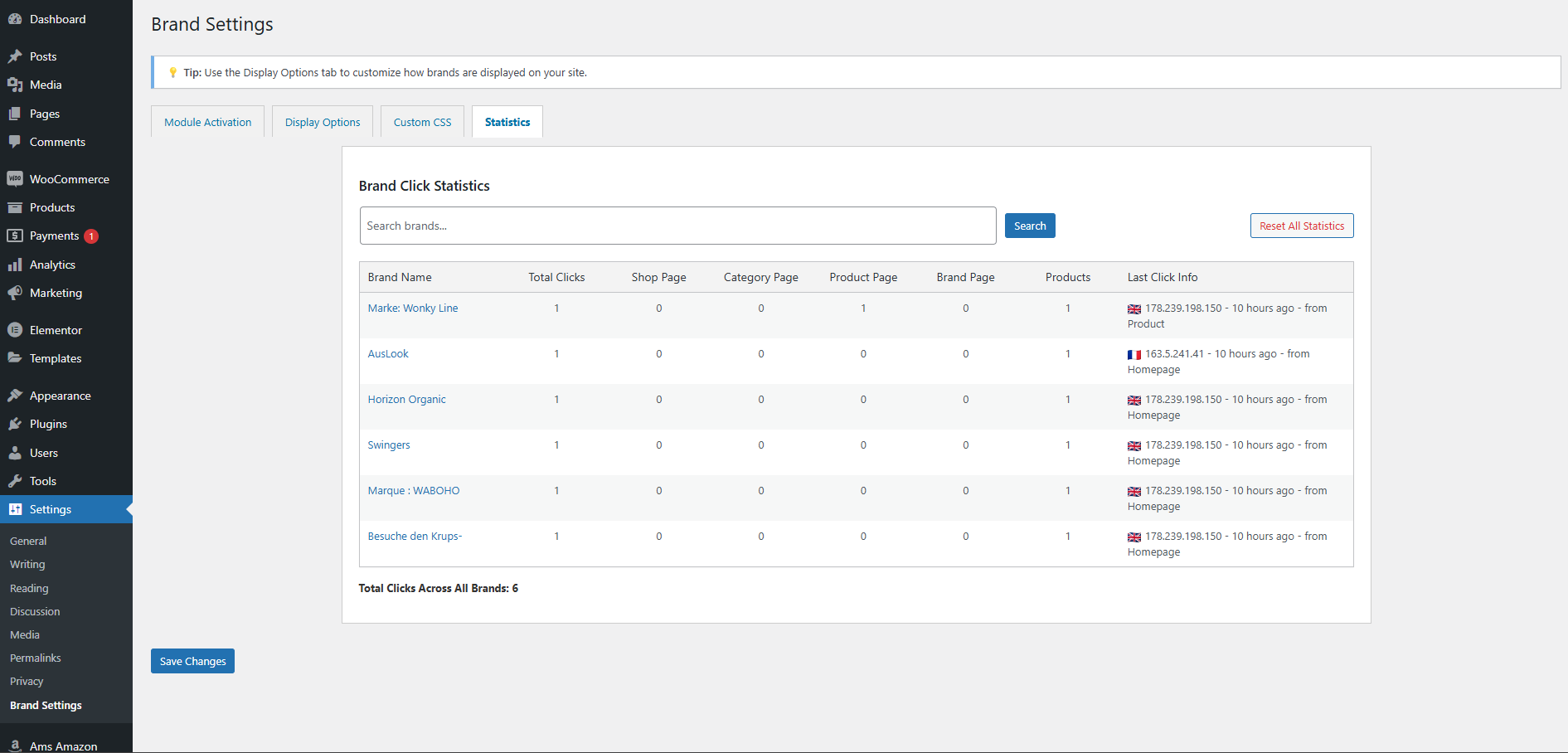Open the Marke: Wonky Line brand link
Viewport: 1568px width, 753px height.
point(412,308)
